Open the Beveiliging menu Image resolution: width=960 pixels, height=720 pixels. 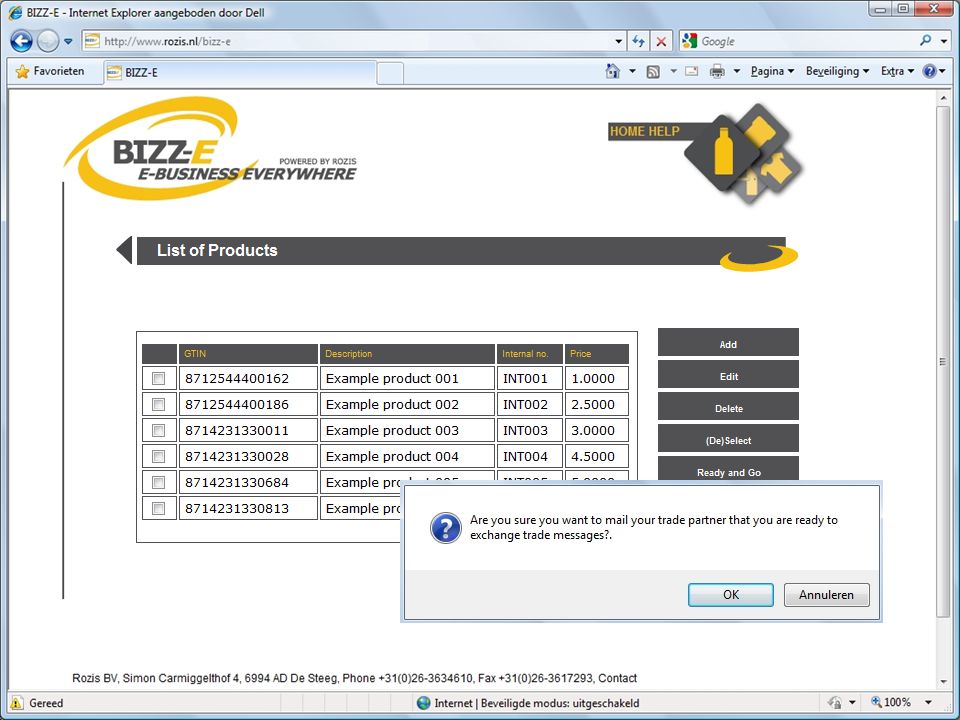(x=838, y=72)
